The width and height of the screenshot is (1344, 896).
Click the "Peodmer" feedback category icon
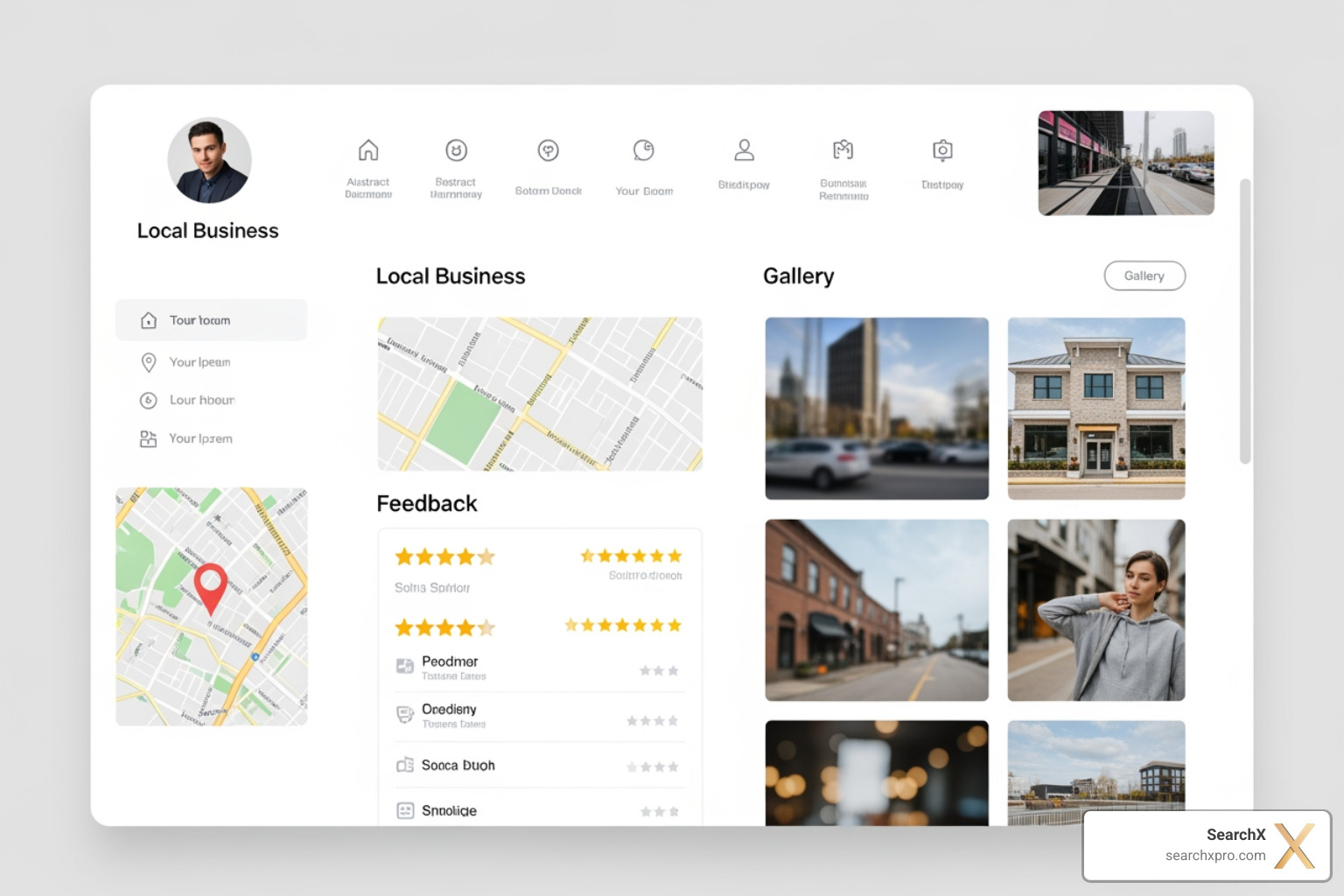pos(404,667)
